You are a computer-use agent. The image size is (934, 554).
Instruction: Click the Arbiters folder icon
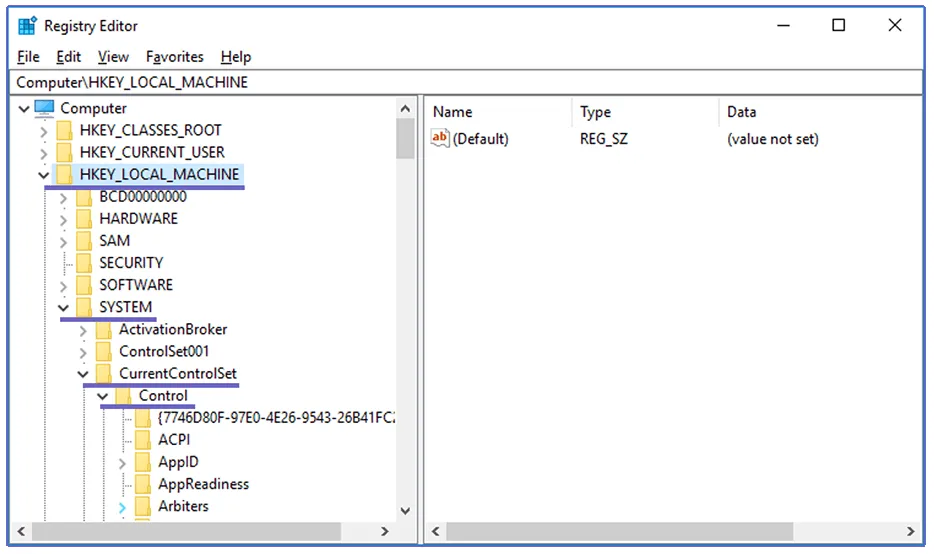(143, 506)
